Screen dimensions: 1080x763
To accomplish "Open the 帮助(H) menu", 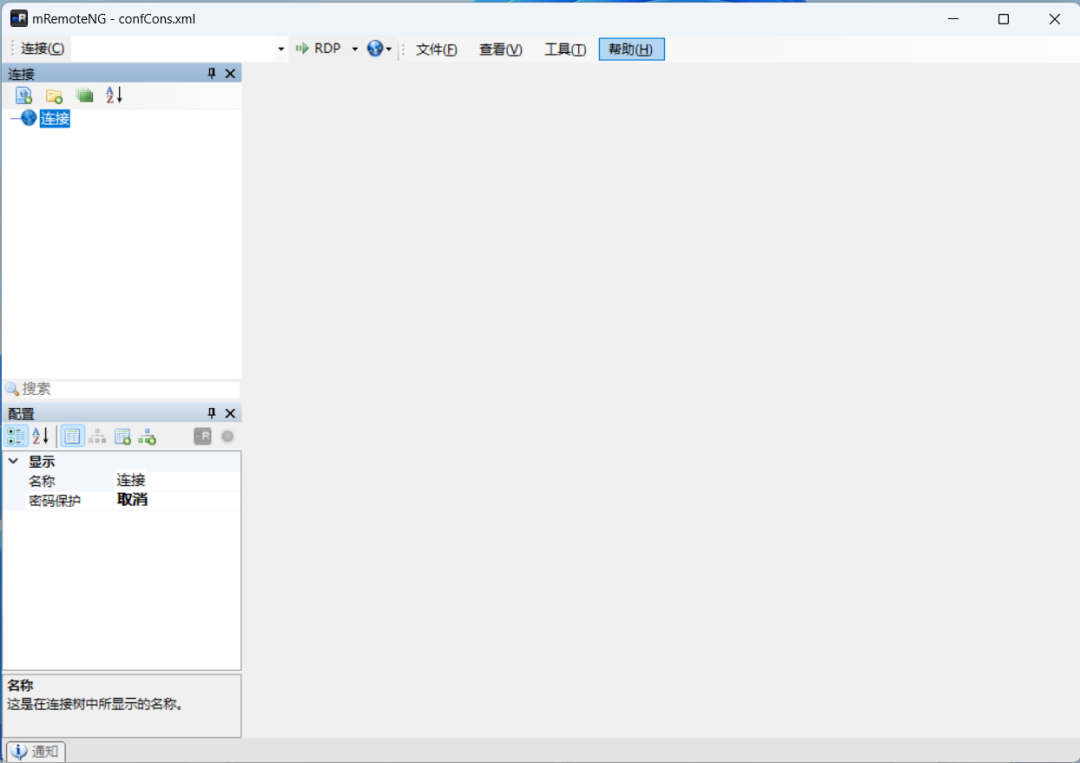I will click(632, 49).
